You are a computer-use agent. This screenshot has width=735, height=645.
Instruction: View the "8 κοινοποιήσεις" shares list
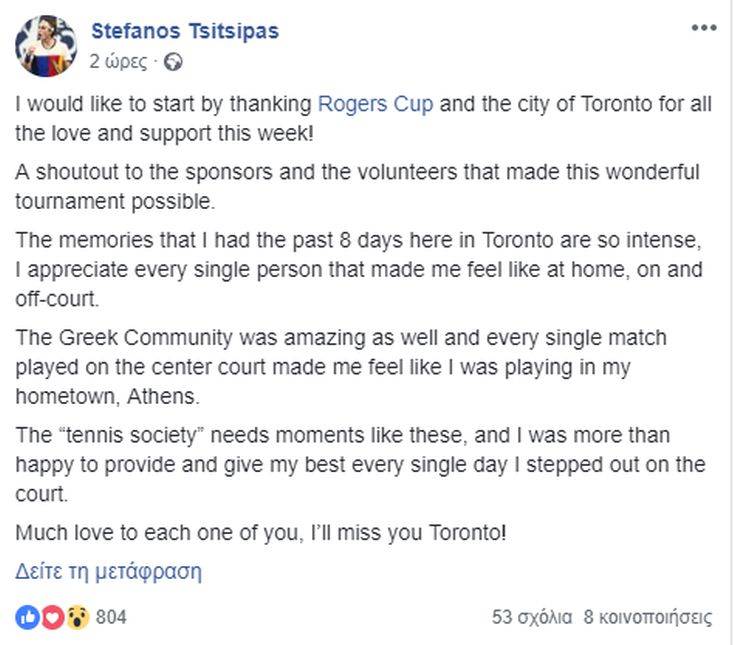coord(648,617)
